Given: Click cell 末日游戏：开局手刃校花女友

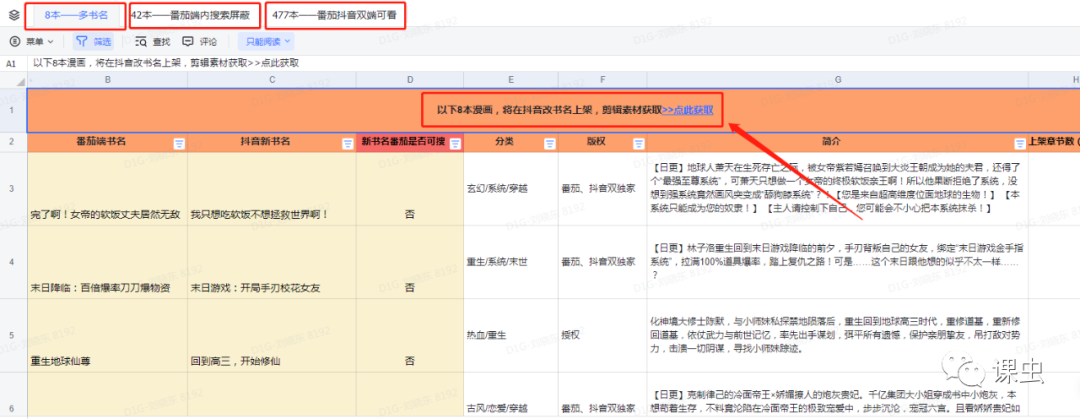Looking at the screenshot, I should click(272, 262).
